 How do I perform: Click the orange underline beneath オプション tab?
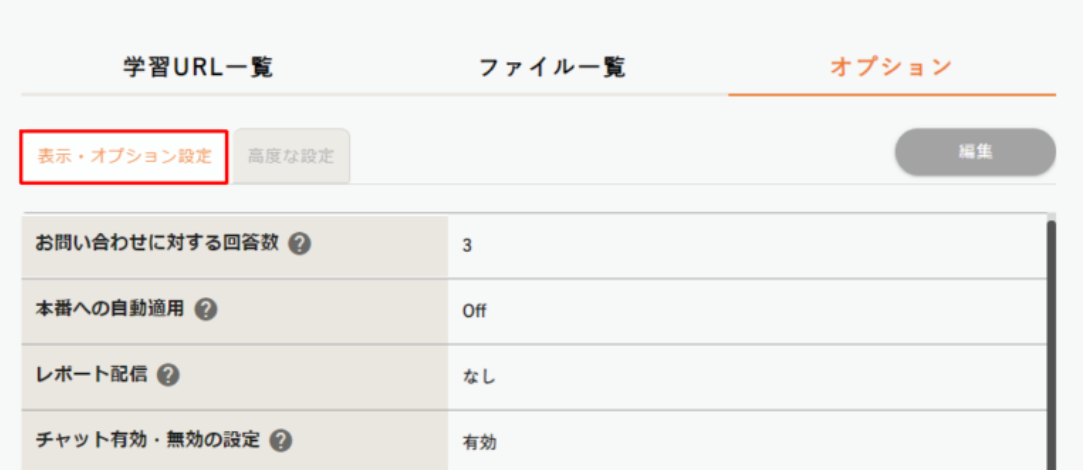point(891,95)
